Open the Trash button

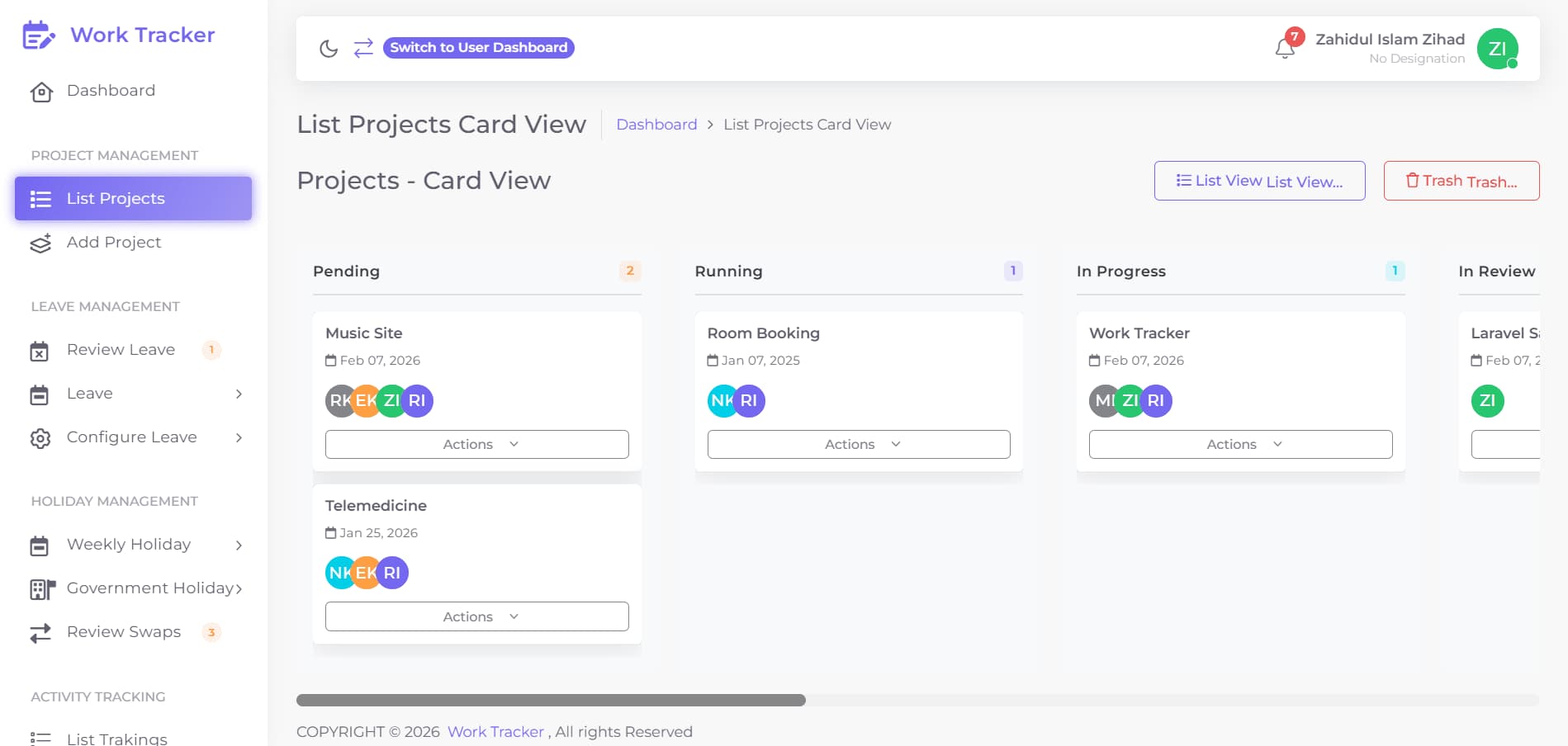(1461, 181)
